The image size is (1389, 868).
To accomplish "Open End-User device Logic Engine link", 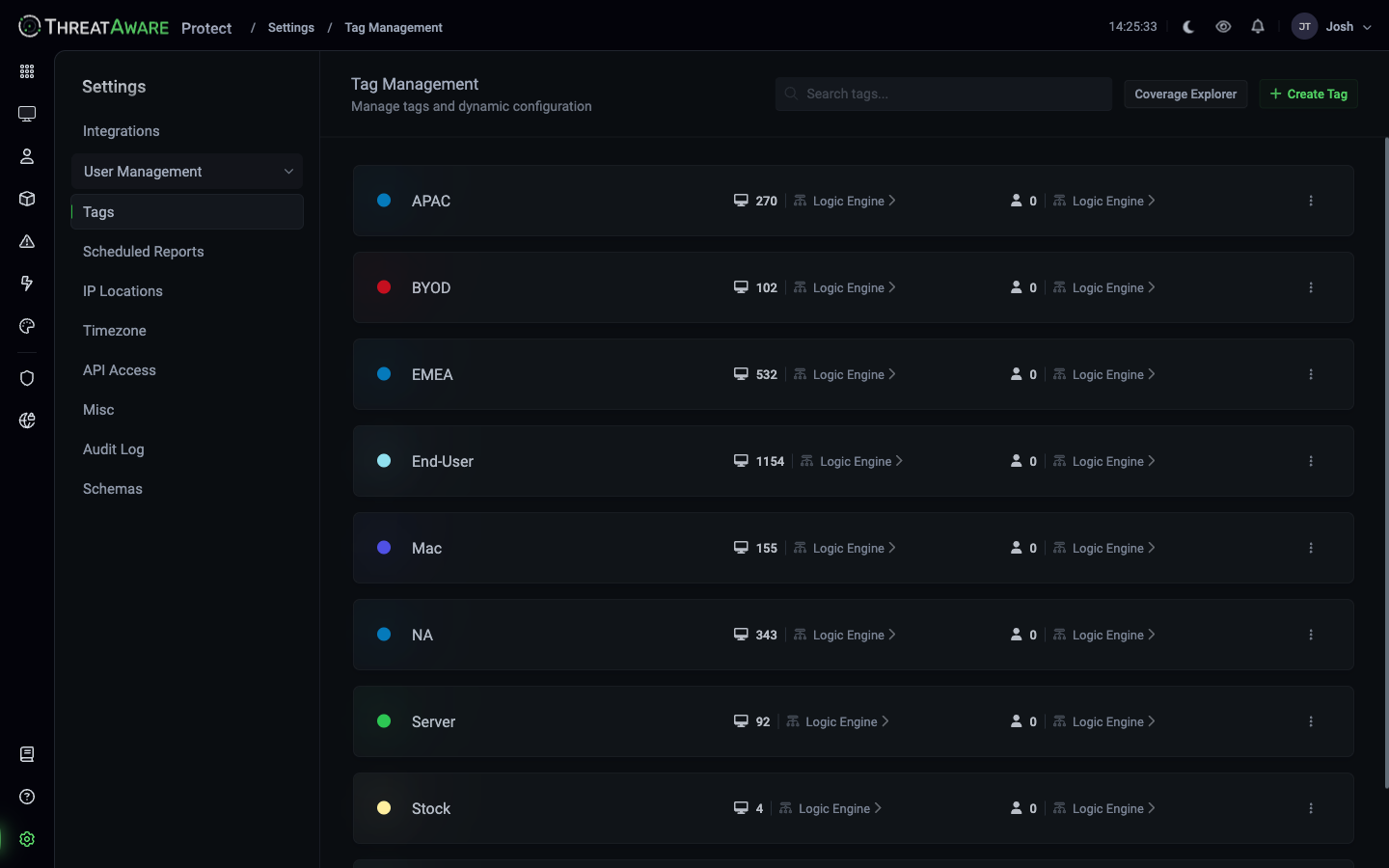I will (851, 461).
